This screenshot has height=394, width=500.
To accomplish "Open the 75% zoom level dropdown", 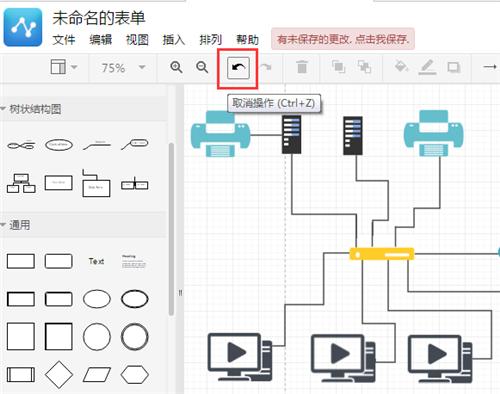I will pos(123,68).
